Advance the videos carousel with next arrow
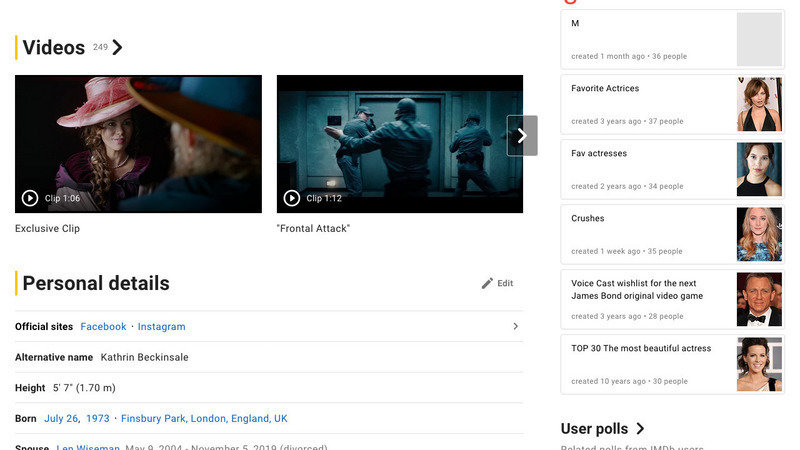This screenshot has width=800, height=450. tap(522, 135)
